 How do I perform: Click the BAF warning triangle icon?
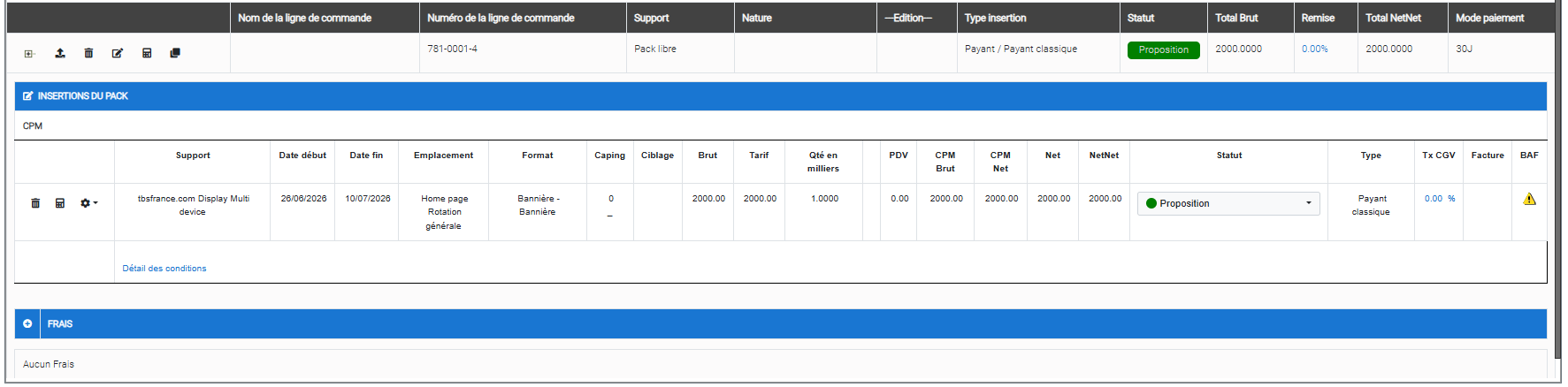(1529, 199)
